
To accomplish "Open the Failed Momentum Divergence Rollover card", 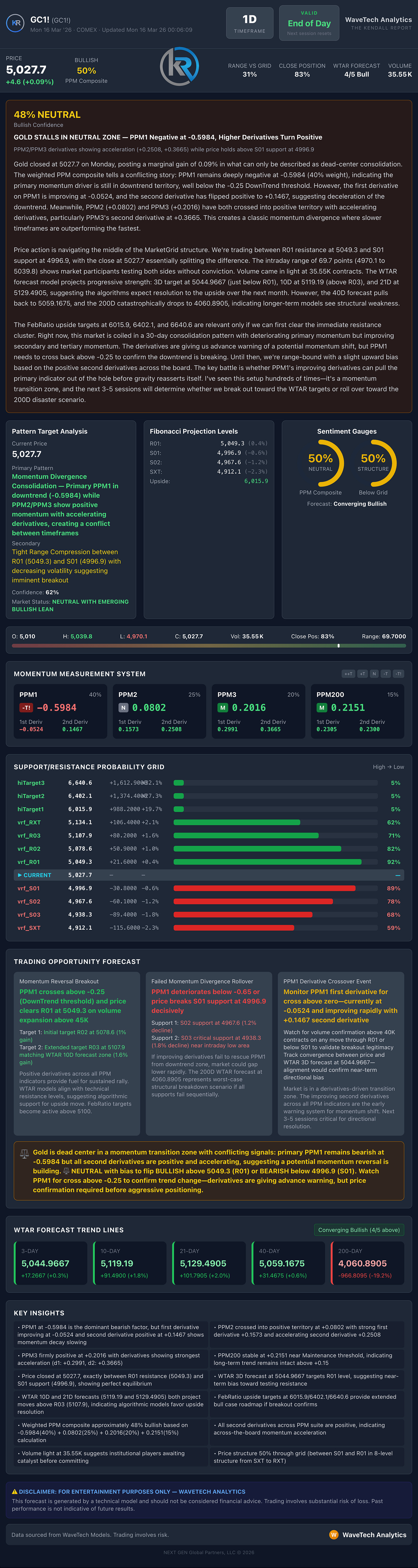I will click(x=209, y=1054).
